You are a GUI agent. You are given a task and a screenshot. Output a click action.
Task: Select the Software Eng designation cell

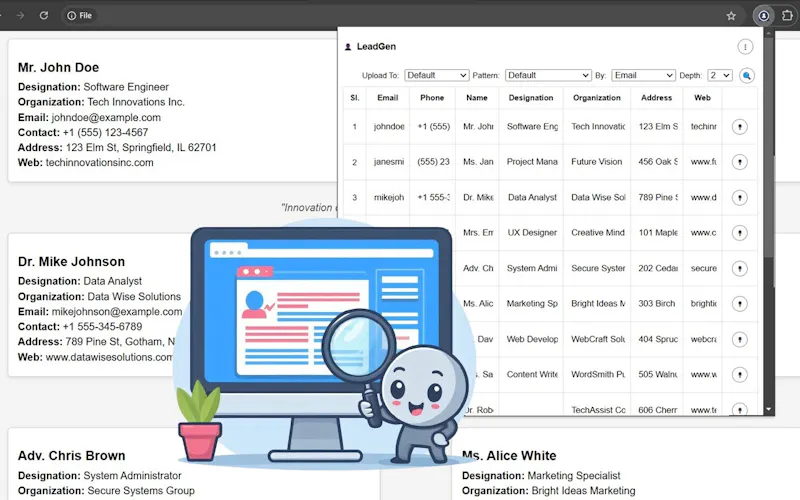[531, 127]
